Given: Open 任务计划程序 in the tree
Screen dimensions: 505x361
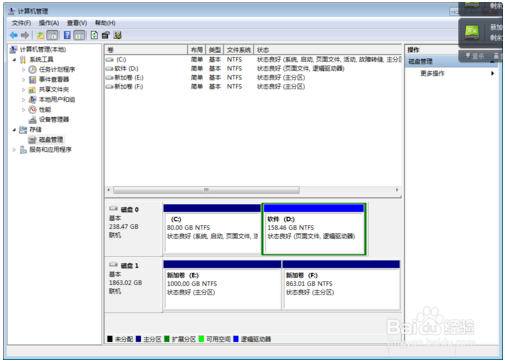Looking at the screenshot, I should [52, 69].
